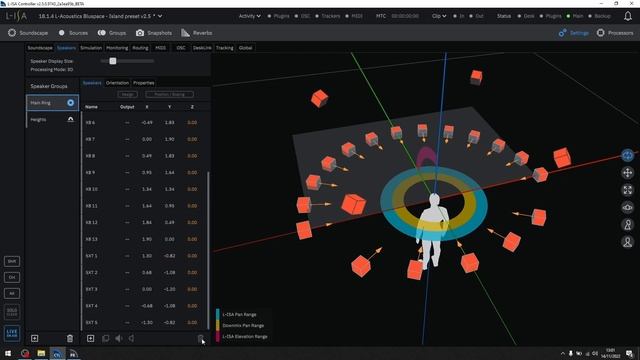This screenshot has height=360, width=640.
Task: Click the Solo Clear button
Action: pyautogui.click(x=12, y=312)
